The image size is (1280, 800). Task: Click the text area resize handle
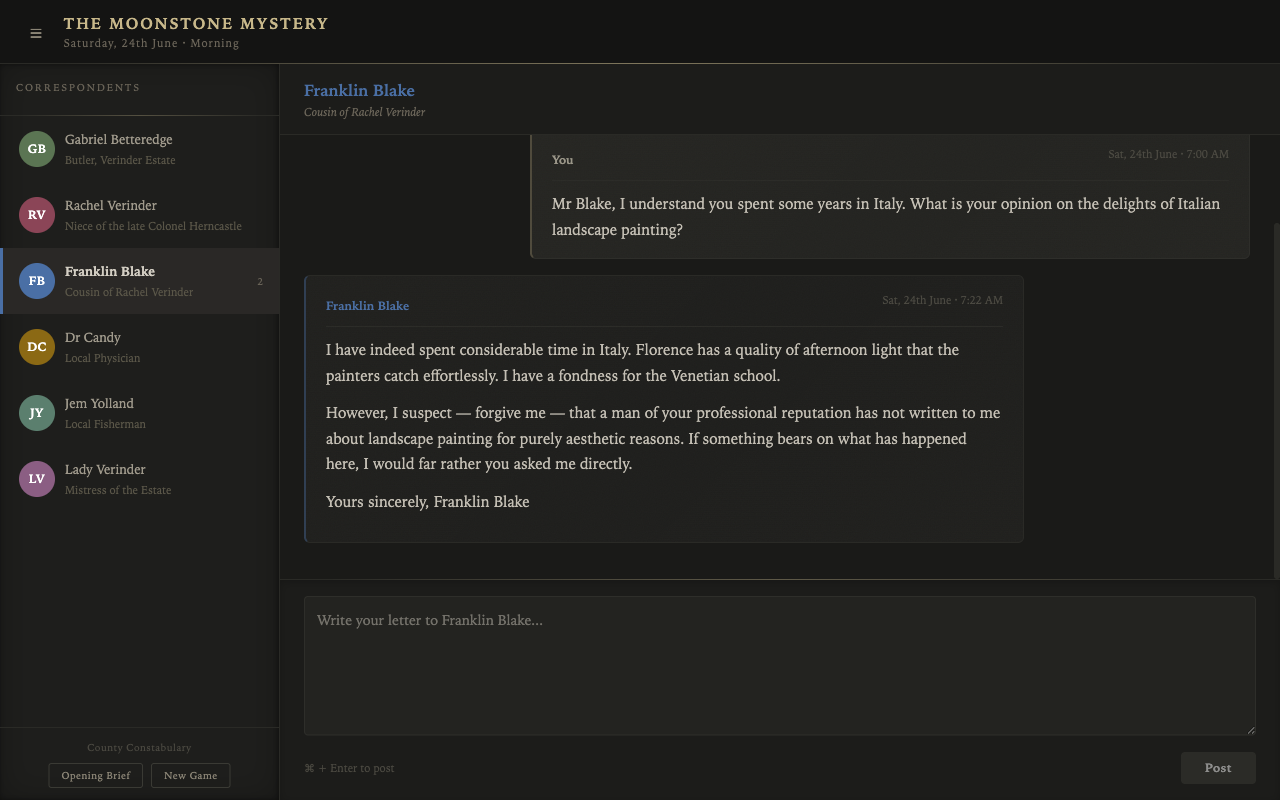tap(1250, 730)
